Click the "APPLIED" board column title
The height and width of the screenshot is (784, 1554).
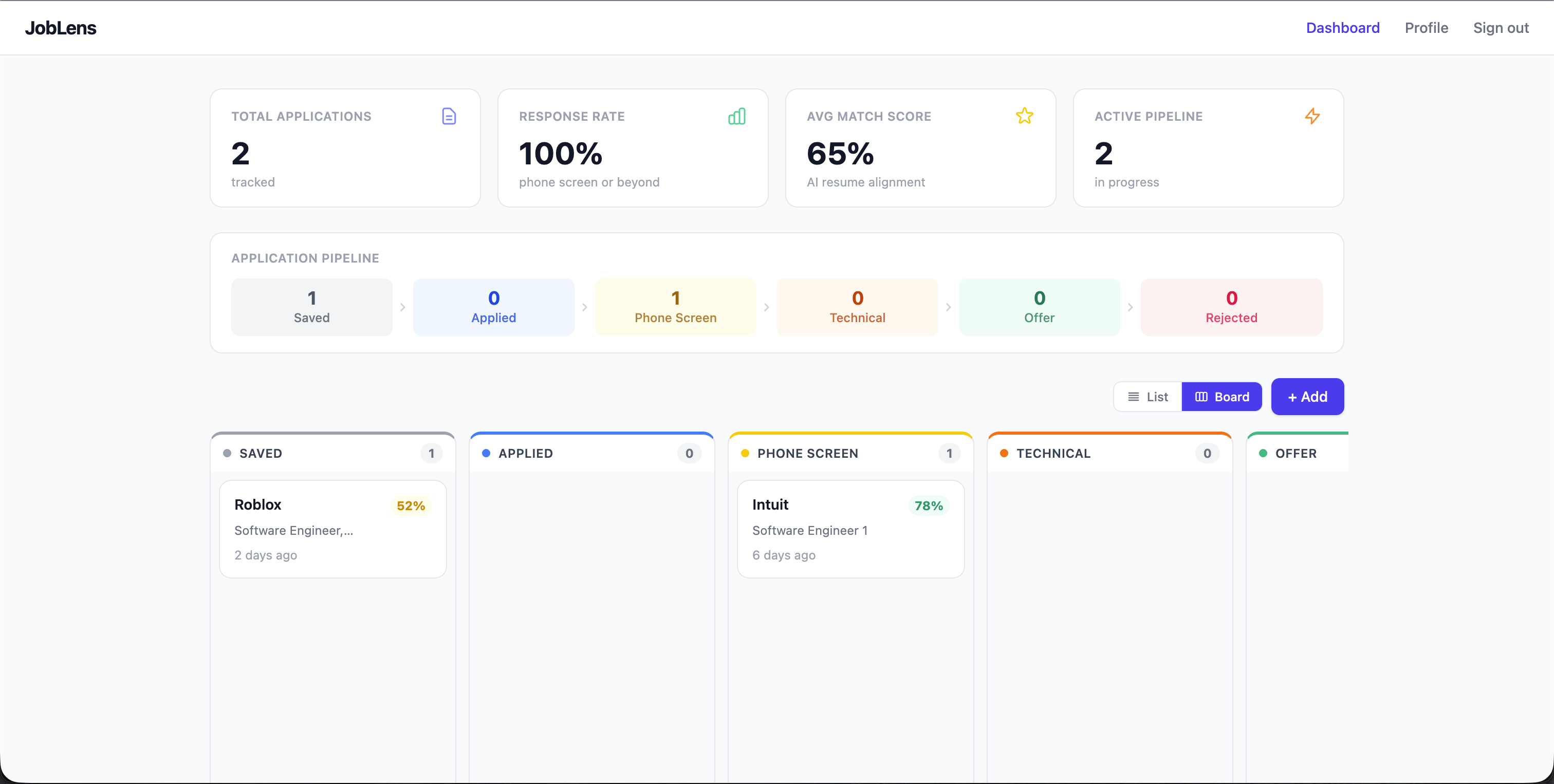(525, 454)
